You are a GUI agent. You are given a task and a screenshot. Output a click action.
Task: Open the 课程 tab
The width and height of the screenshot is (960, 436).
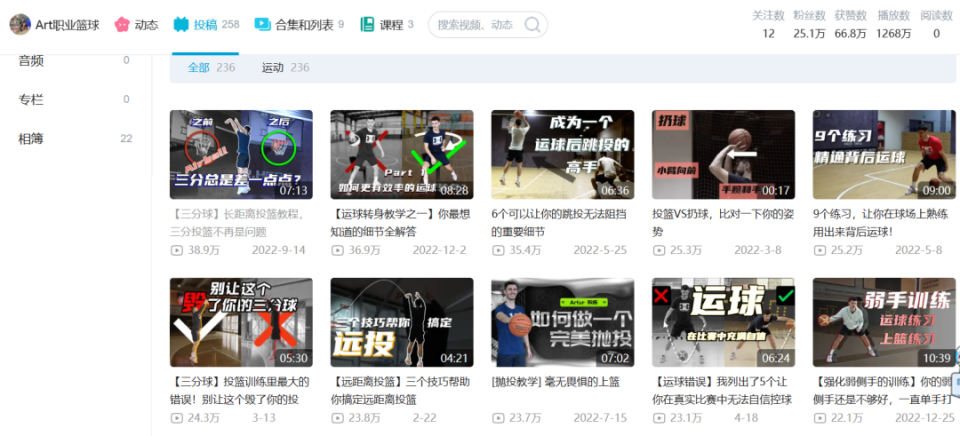[x=387, y=25]
